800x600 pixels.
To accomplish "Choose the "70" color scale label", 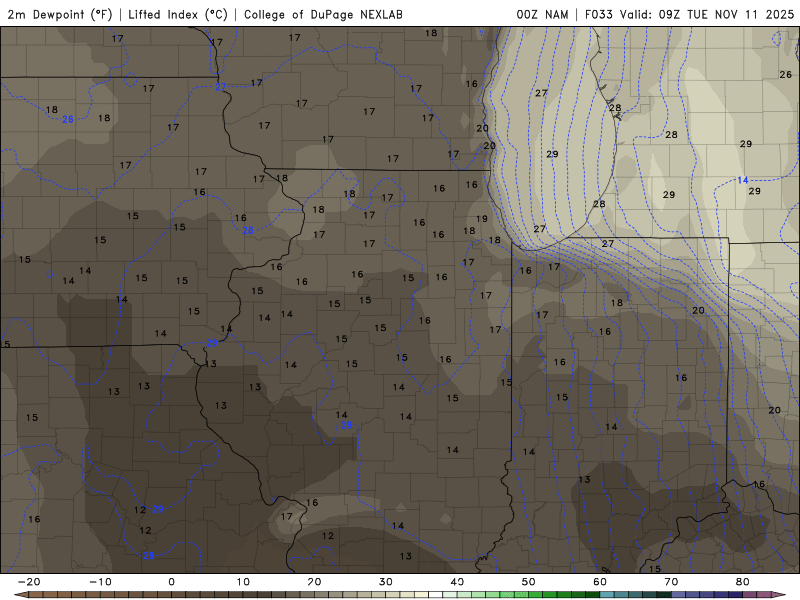I will pos(671,582).
